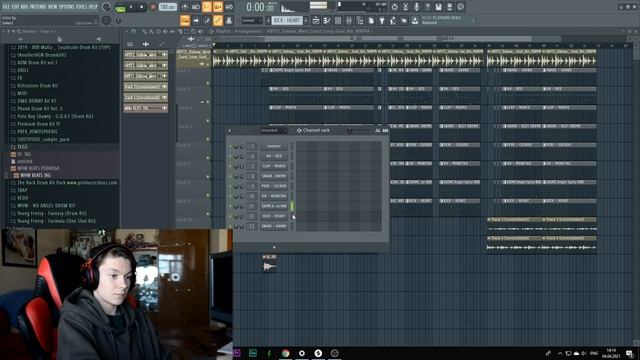Open the VIEW menu
Image resolution: width=640 pixels, height=360 pixels.
(x=53, y=7)
